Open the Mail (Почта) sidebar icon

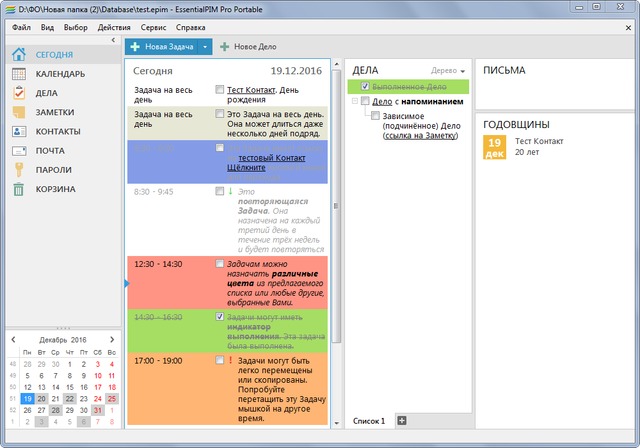point(19,150)
